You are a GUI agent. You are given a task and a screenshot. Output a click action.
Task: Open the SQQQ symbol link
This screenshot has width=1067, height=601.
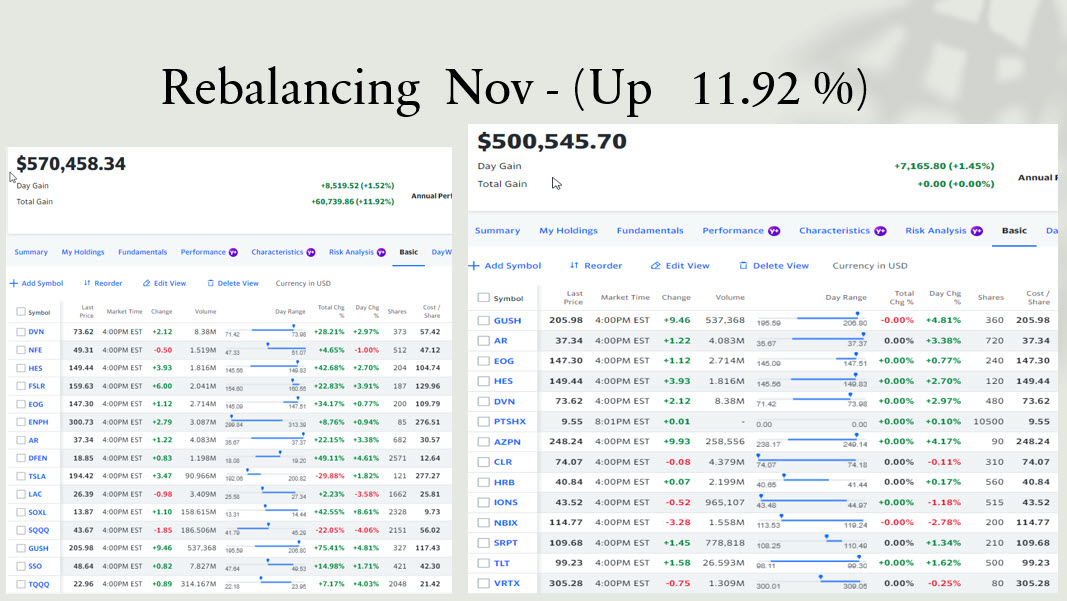pyautogui.click(x=39, y=530)
